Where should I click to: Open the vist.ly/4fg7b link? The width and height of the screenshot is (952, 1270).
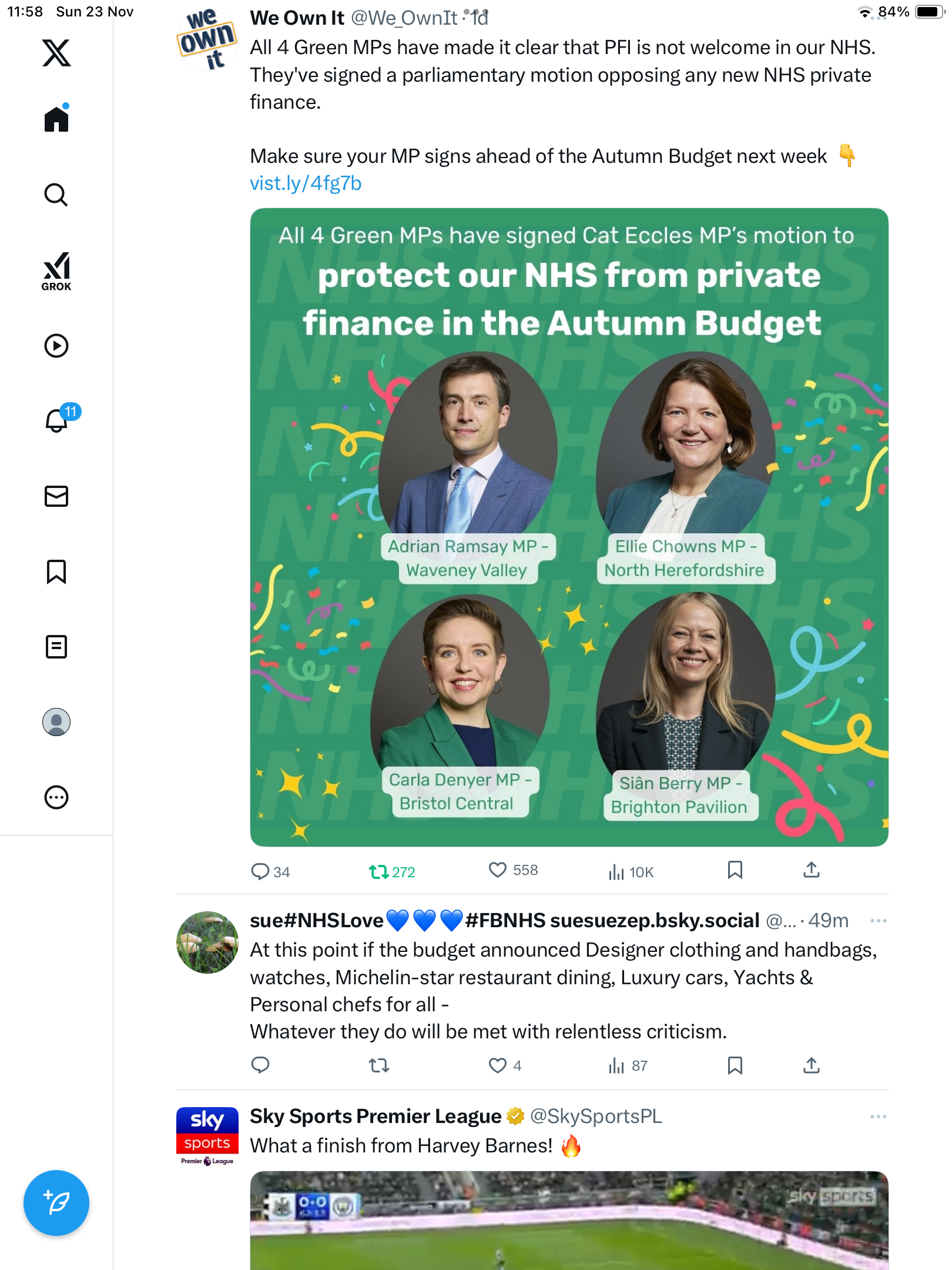click(306, 183)
